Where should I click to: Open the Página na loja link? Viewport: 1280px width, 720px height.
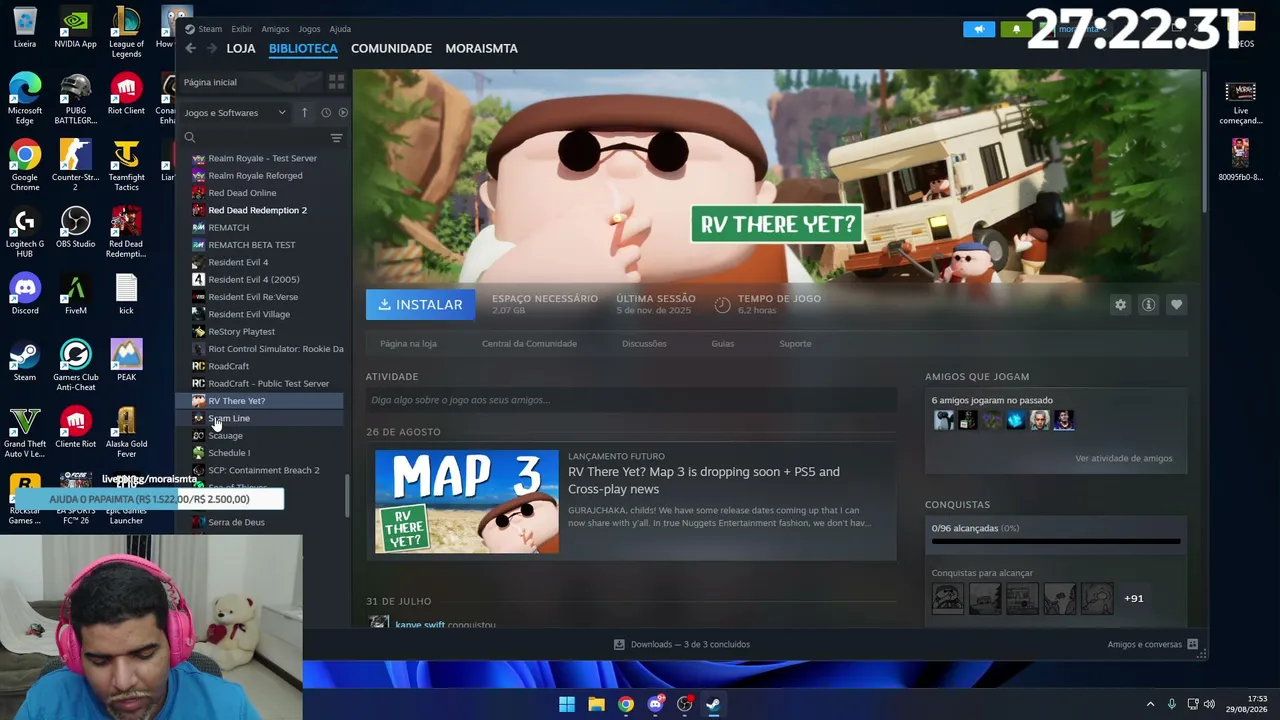pyautogui.click(x=408, y=344)
